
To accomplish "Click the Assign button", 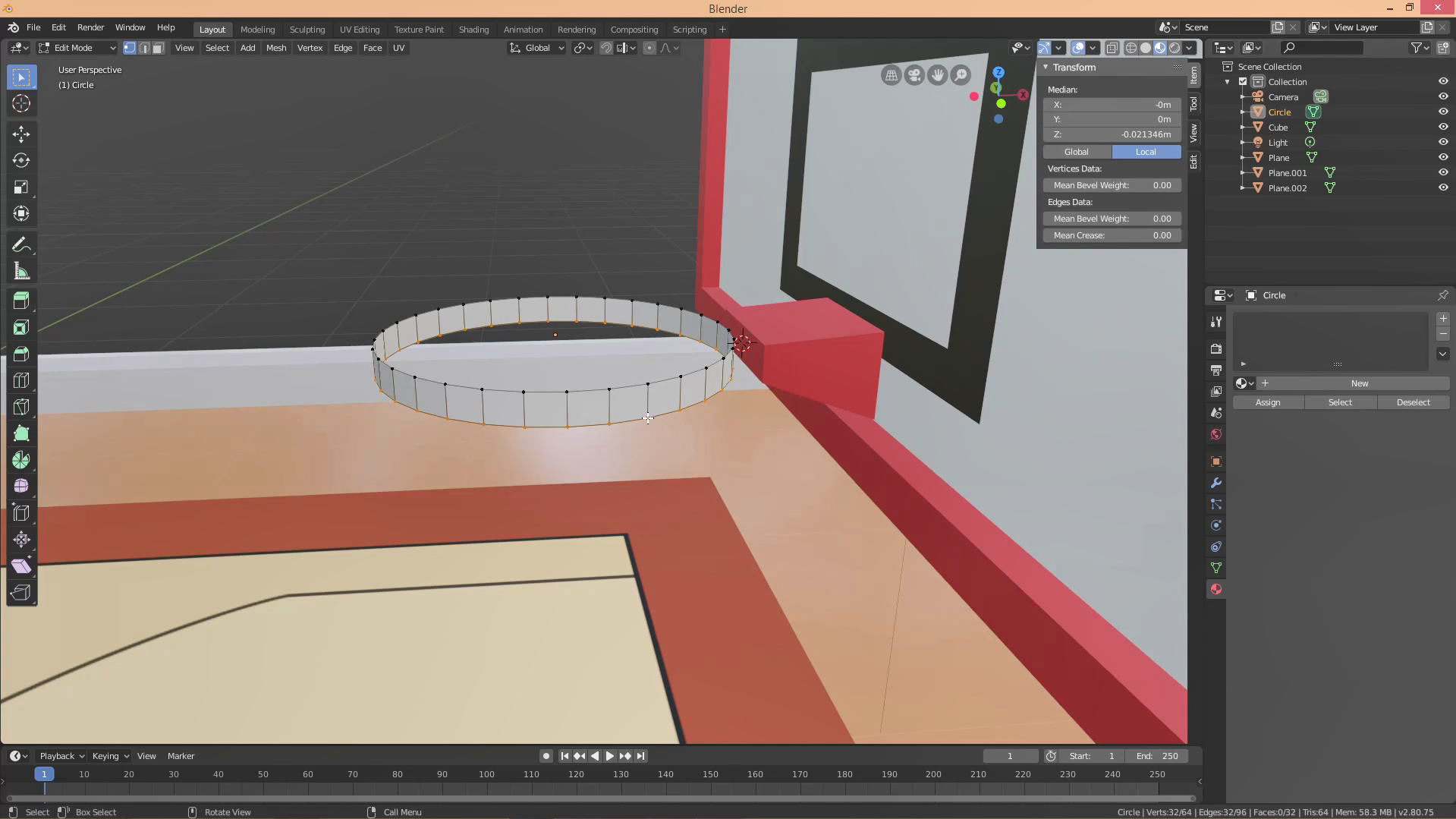I will tap(1268, 402).
